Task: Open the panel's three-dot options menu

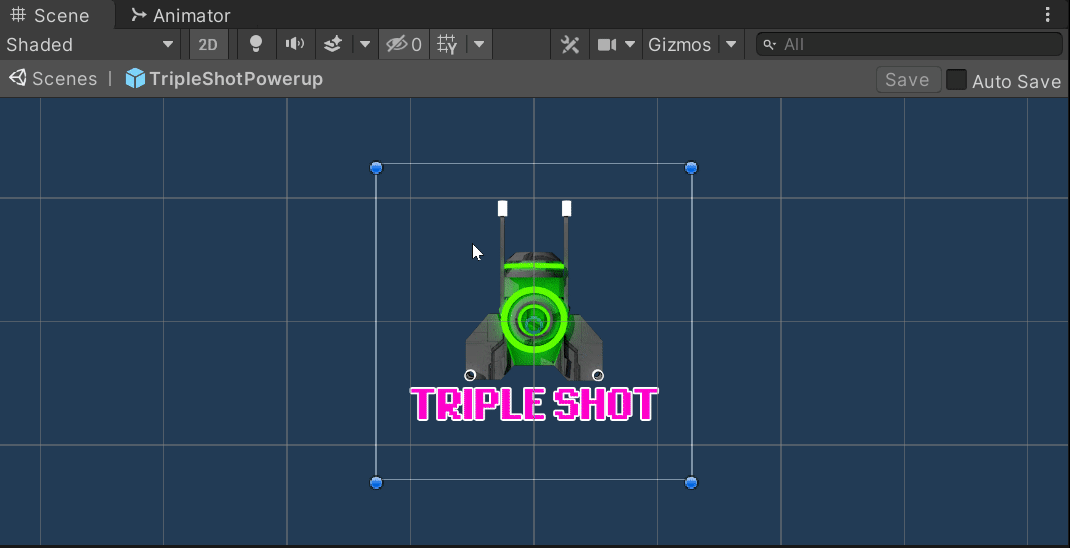Action: coord(1047,15)
